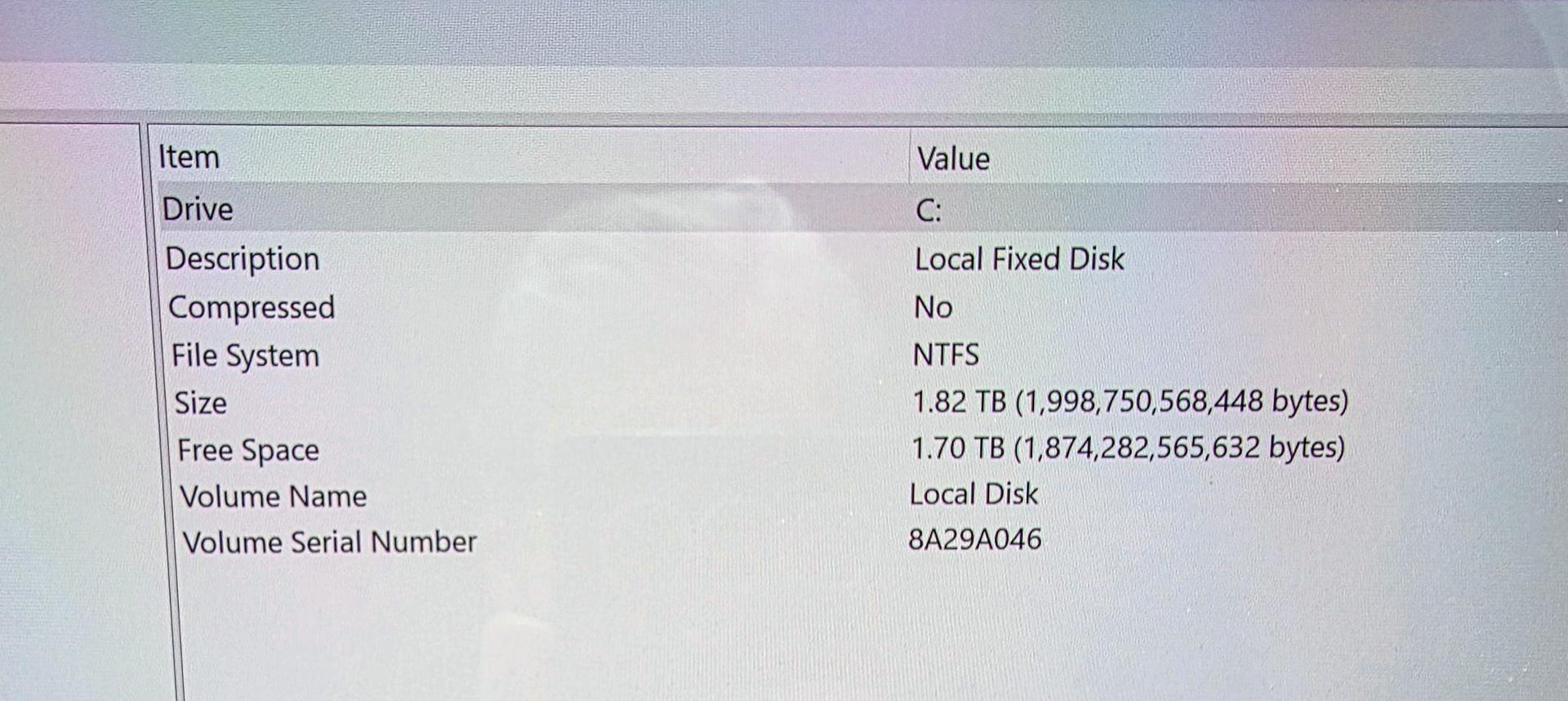Select the Description row label

pyautogui.click(x=243, y=259)
